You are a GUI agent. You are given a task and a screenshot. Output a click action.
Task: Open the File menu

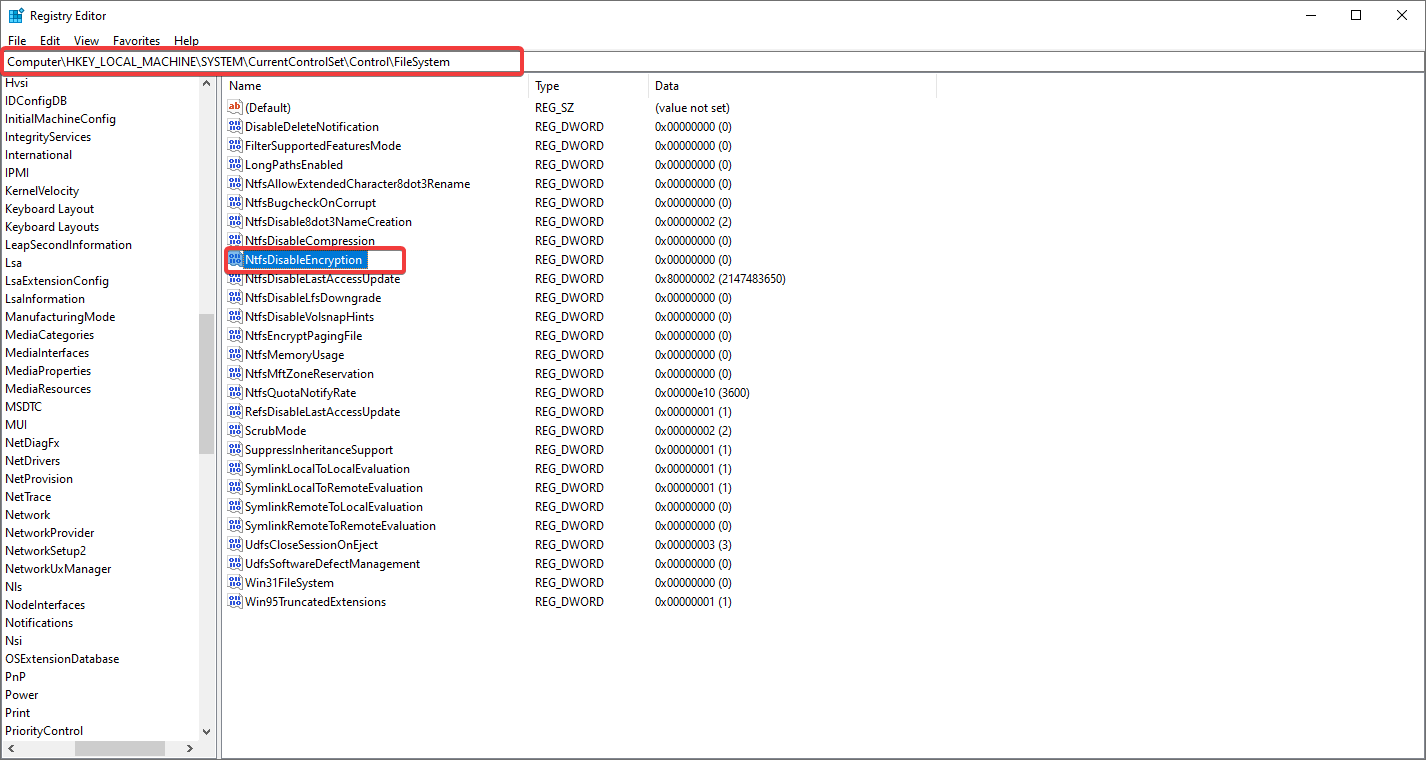(17, 40)
